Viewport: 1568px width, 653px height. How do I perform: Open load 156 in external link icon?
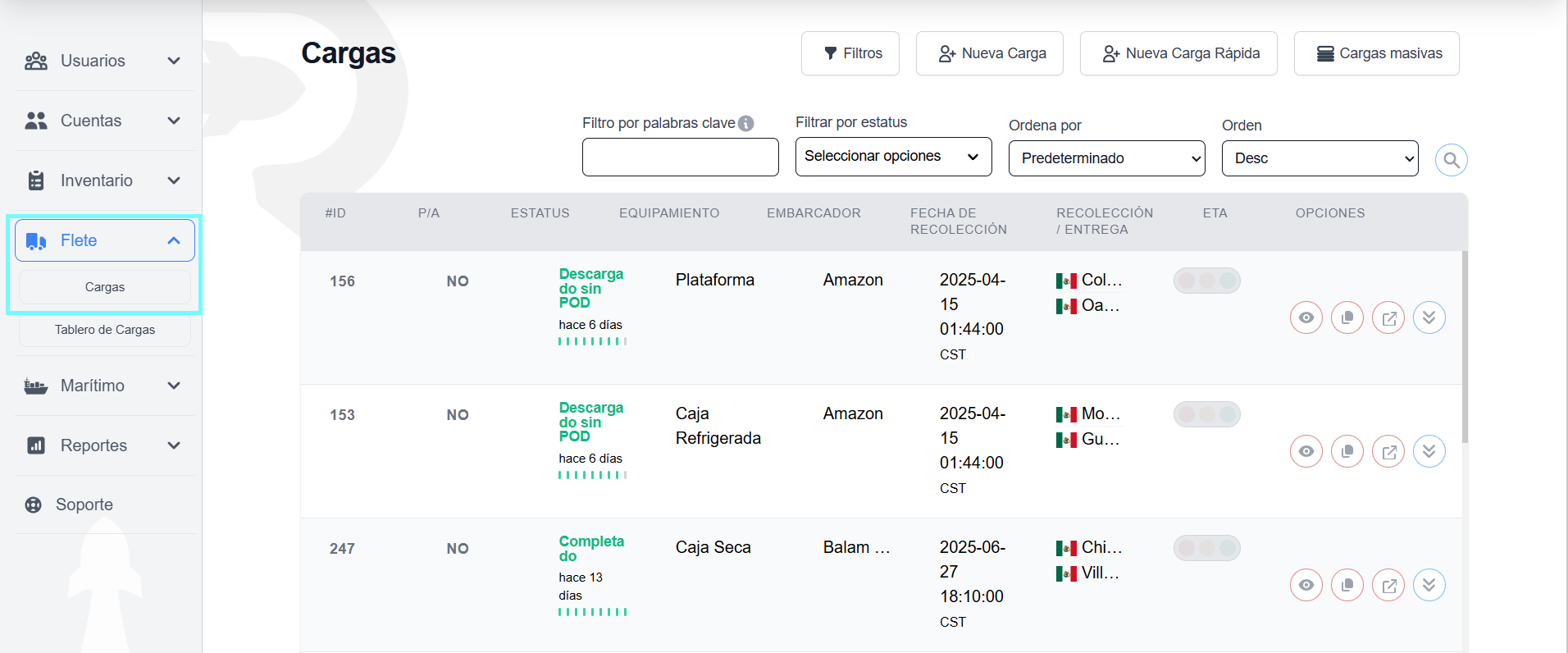1388,317
